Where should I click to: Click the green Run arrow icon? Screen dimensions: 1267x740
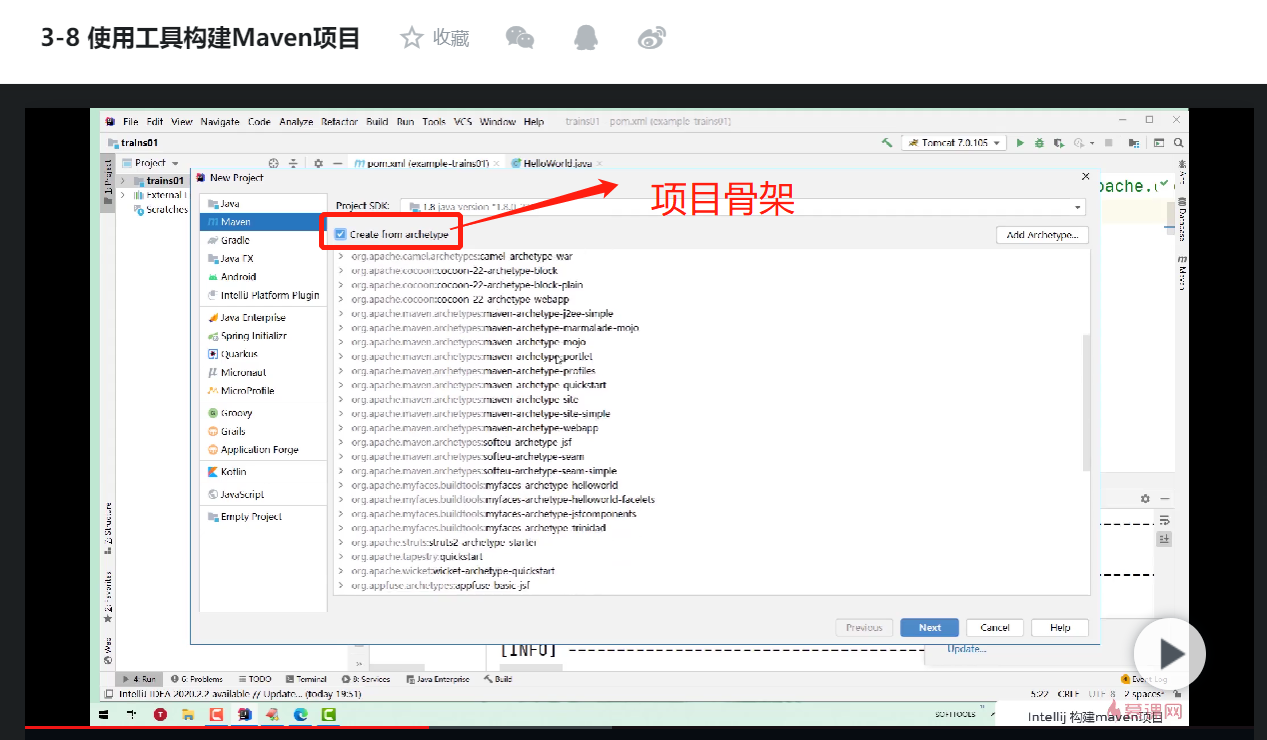[x=1021, y=143]
